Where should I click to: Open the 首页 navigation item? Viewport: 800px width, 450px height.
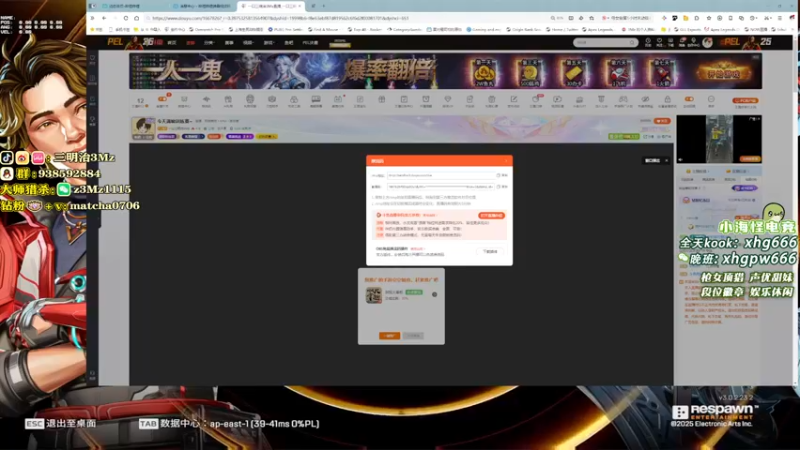[x=172, y=43]
